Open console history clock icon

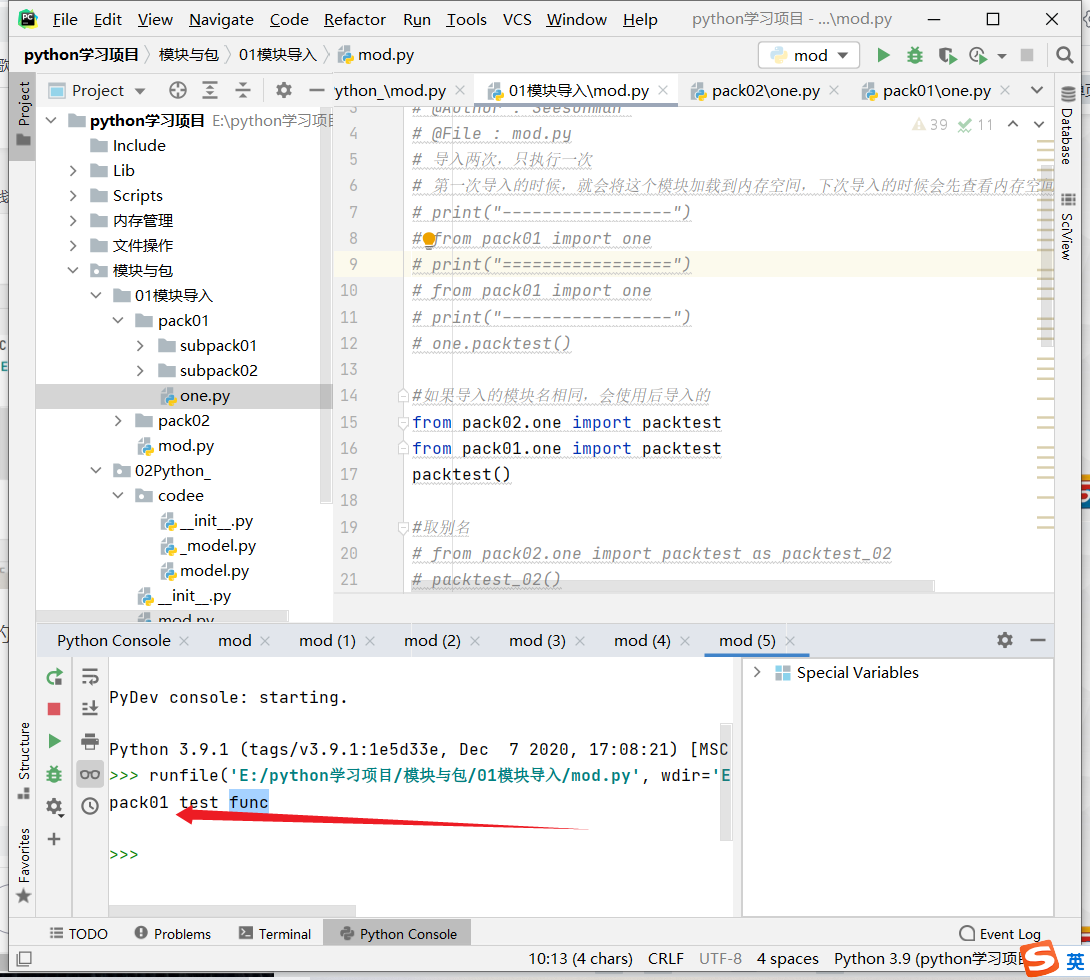(x=90, y=806)
